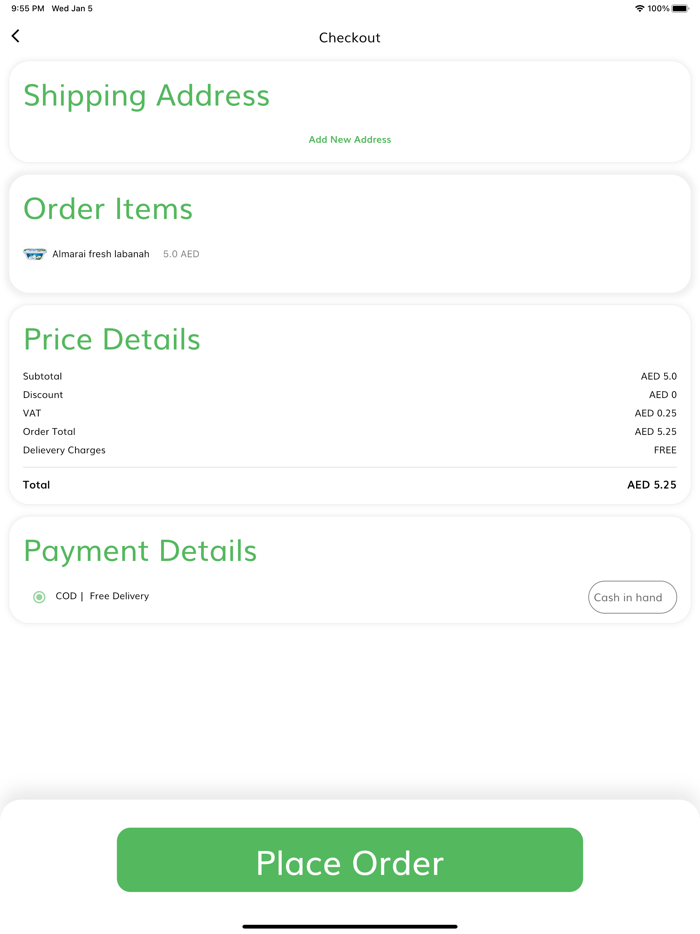Screen dimensions: 700x934
Task: Click the Cash in hand field
Action: [632, 597]
